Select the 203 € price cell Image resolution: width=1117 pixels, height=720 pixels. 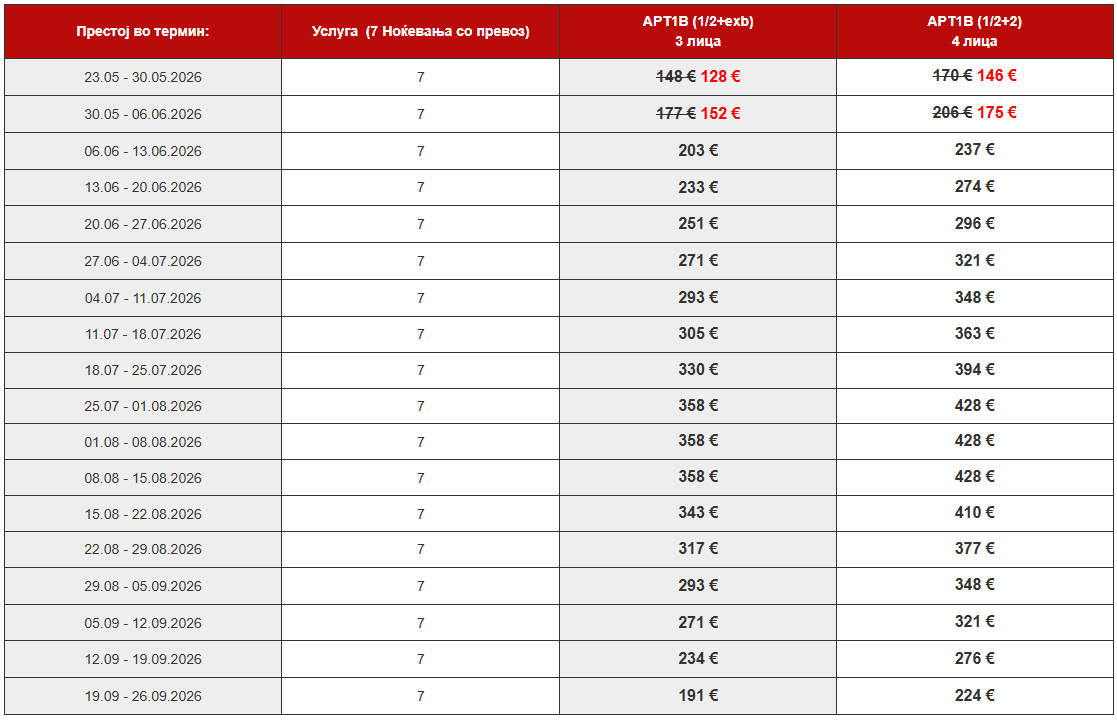tap(698, 150)
